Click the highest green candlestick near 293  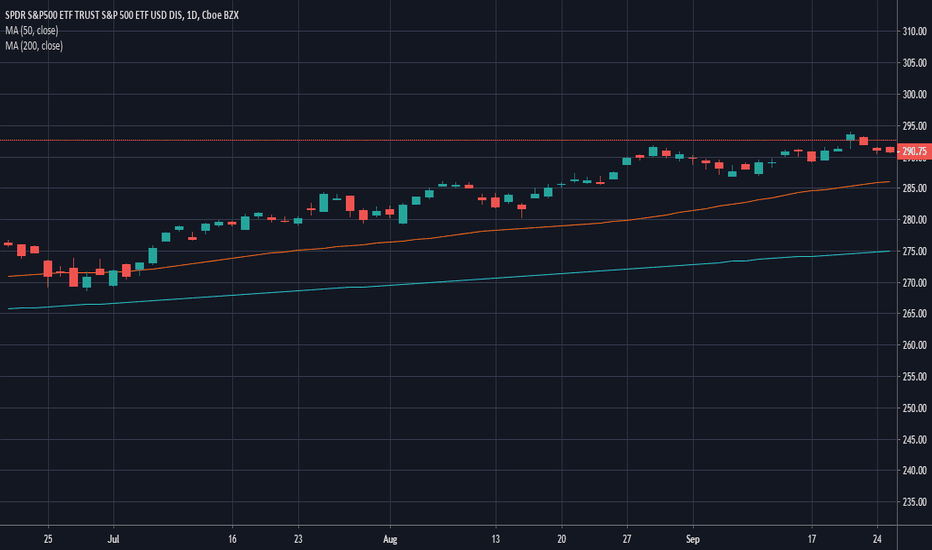pyautogui.click(x=851, y=137)
